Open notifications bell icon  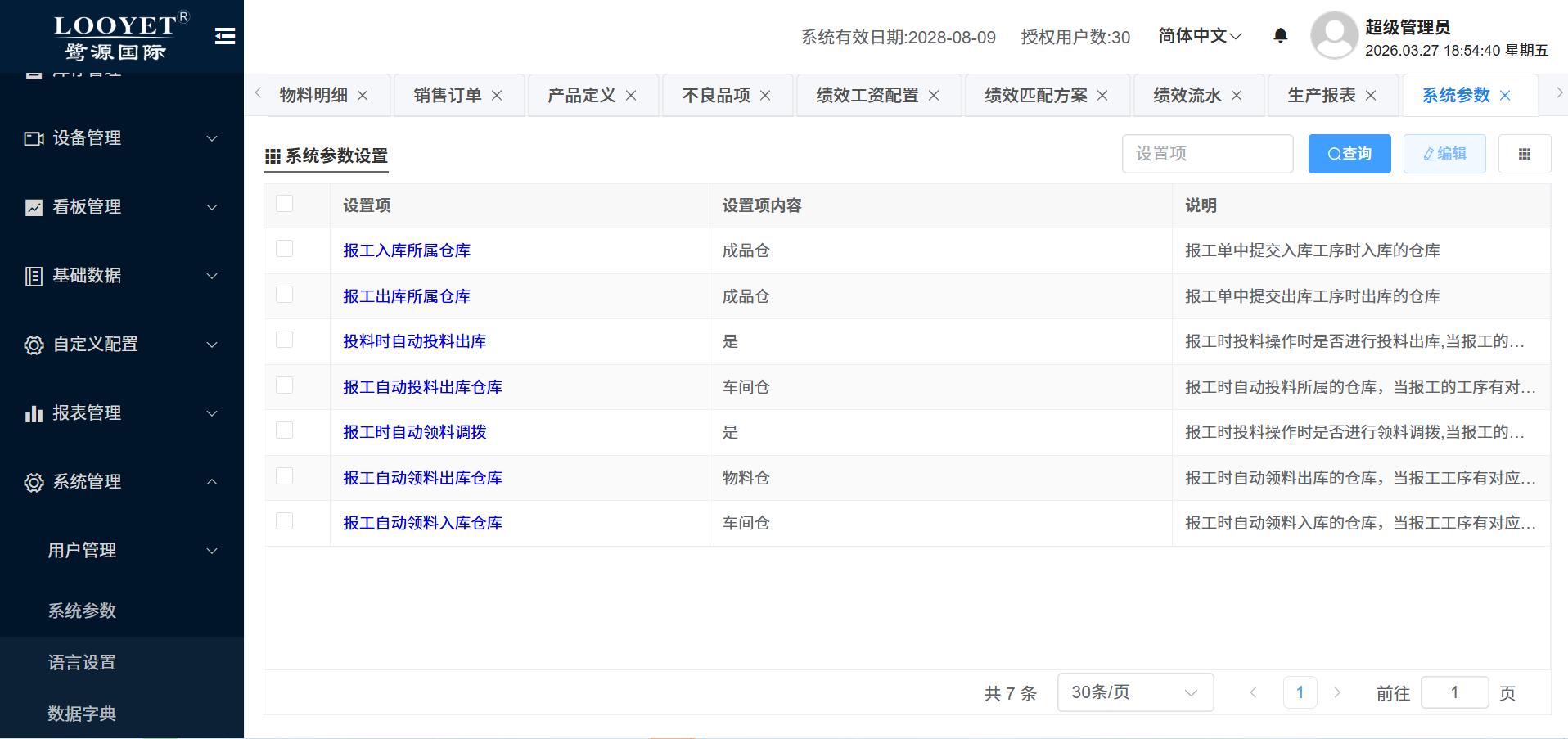1281,35
